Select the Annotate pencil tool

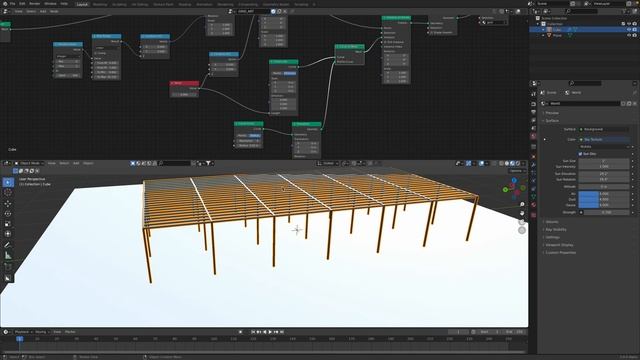pos(8,245)
